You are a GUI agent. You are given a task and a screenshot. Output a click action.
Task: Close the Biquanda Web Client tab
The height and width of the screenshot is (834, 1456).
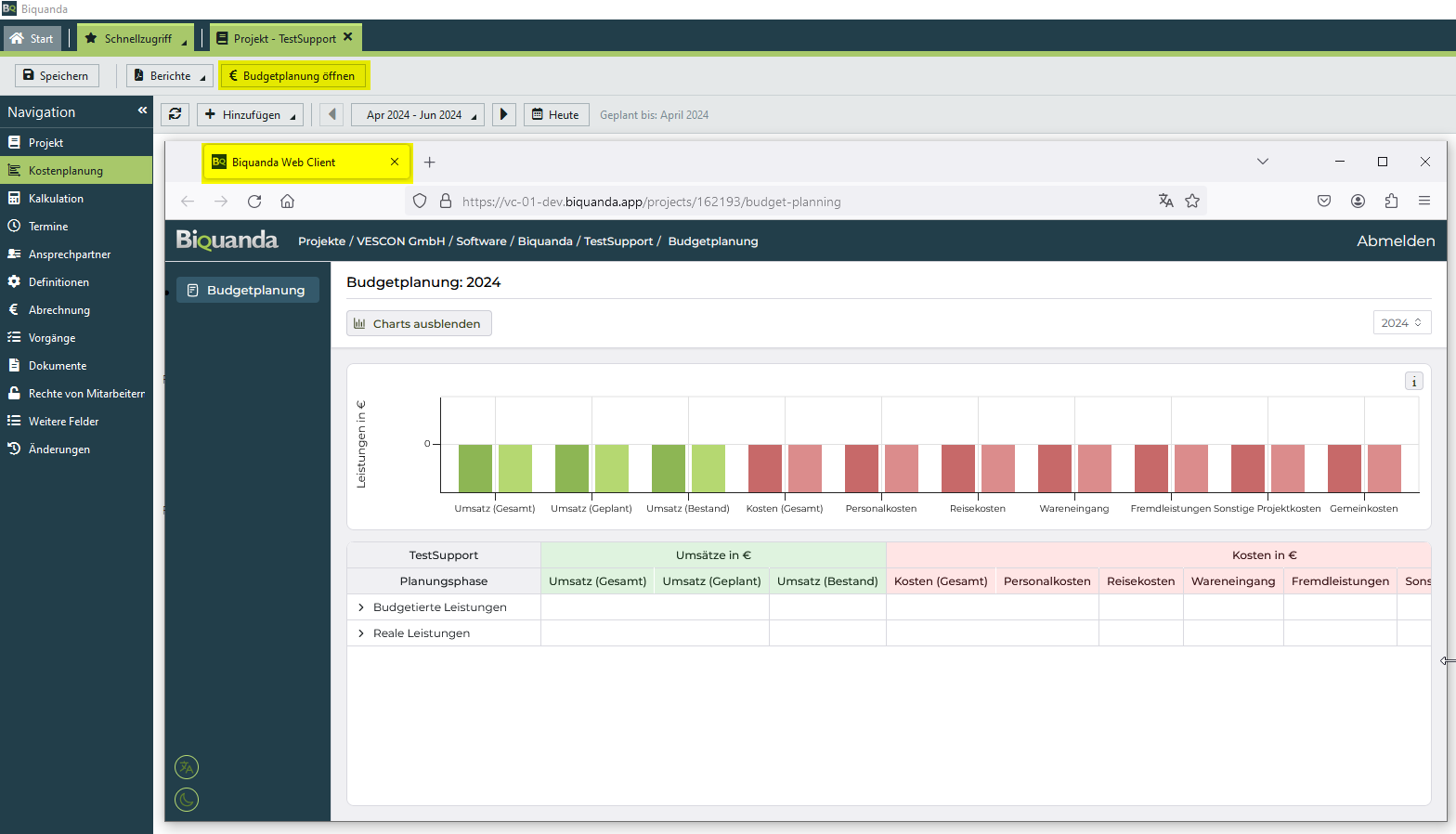[x=395, y=162]
